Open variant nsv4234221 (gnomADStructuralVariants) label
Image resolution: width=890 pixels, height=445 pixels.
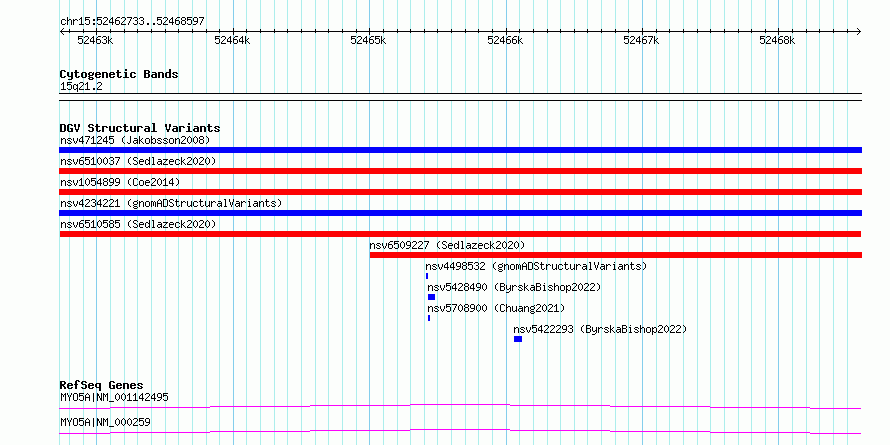pyautogui.click(x=171, y=203)
